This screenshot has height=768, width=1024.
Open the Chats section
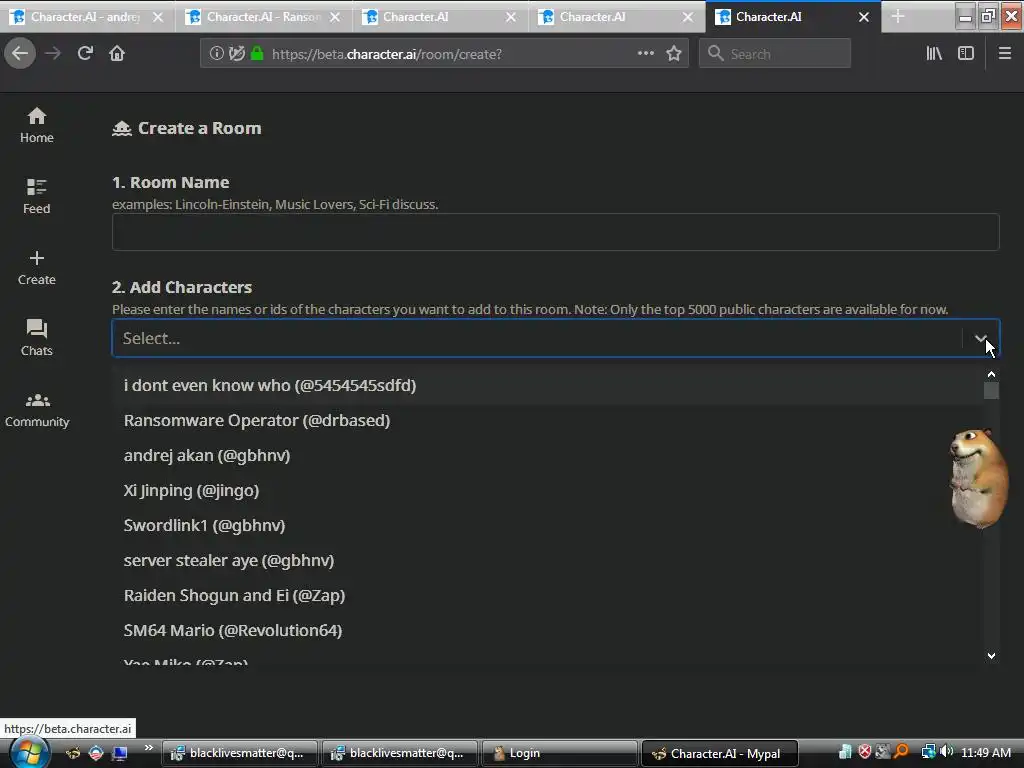pos(37,338)
